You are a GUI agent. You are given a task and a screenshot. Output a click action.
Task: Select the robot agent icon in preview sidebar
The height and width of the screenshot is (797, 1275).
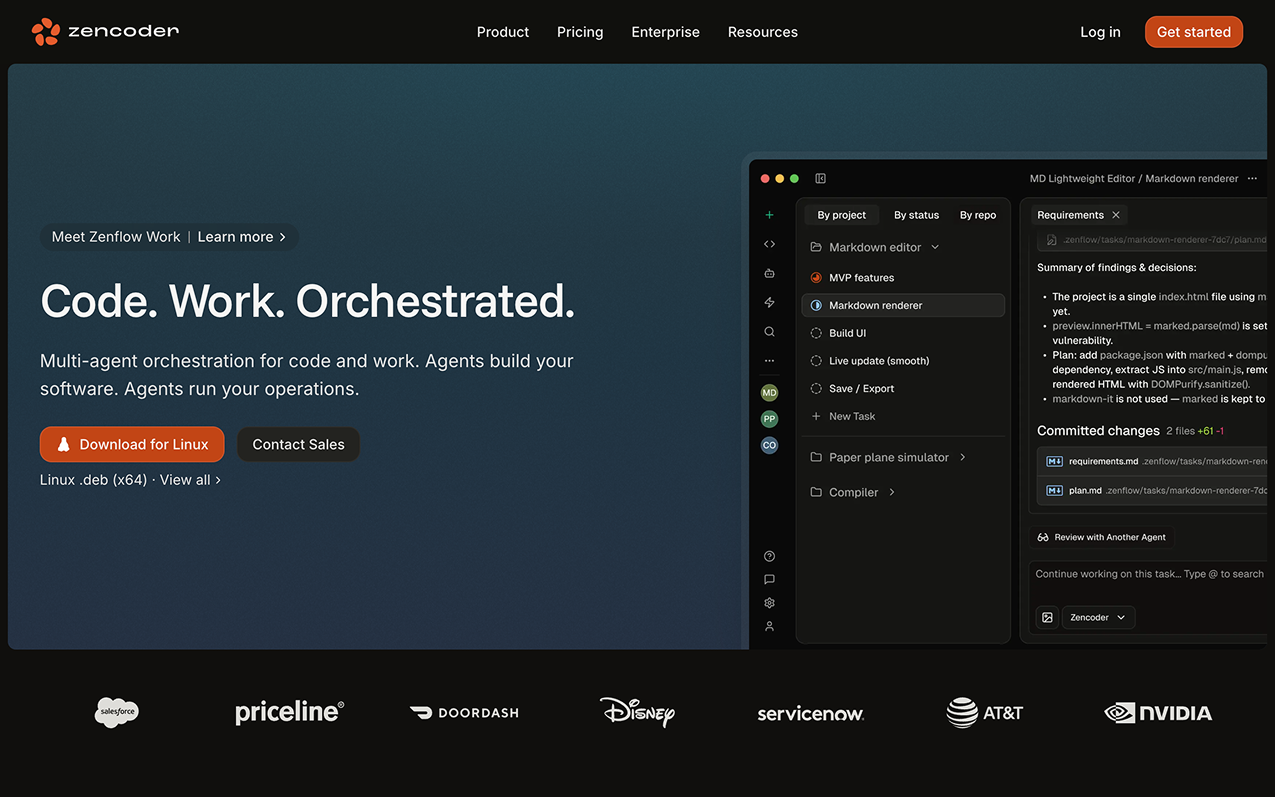[769, 273]
